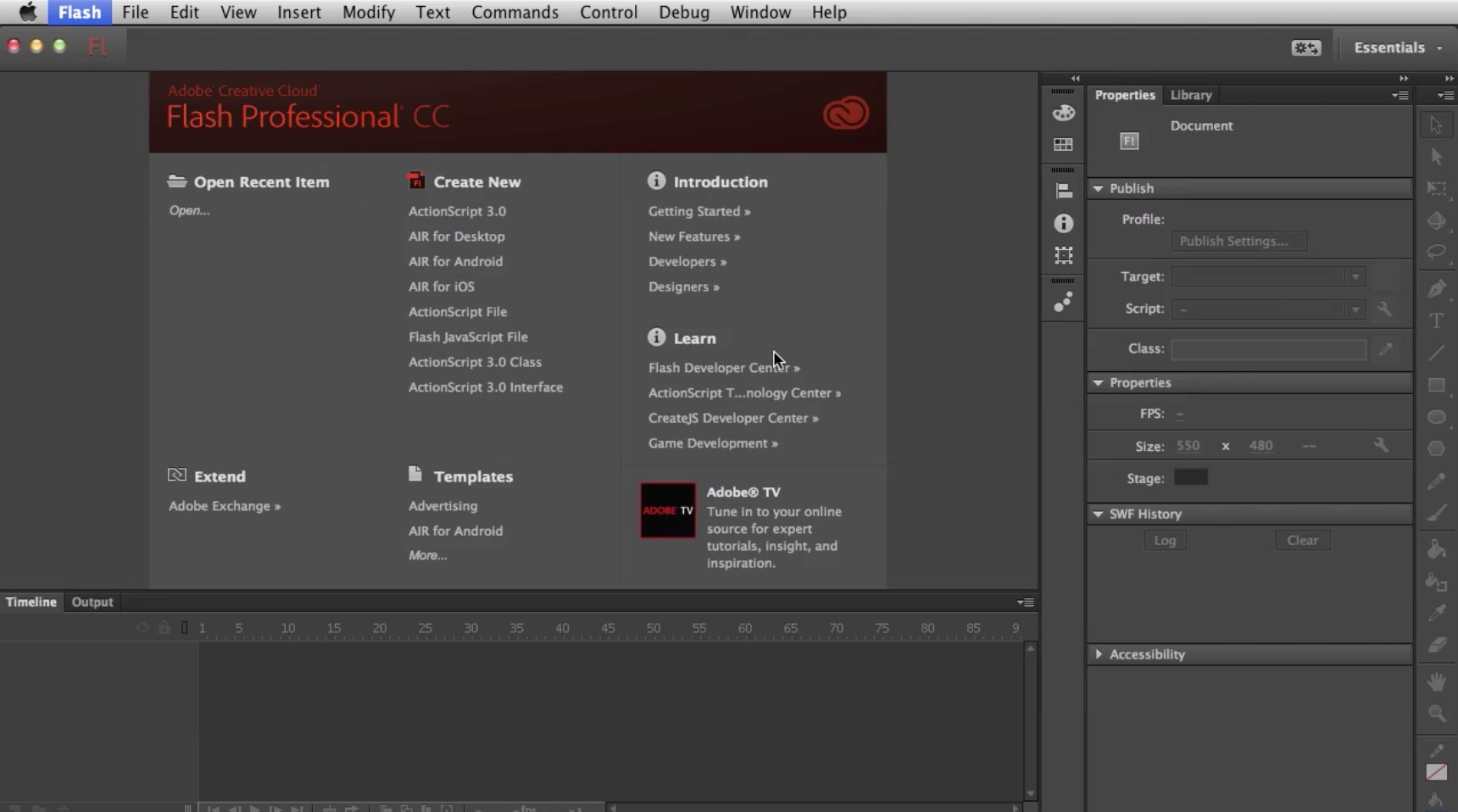Open the Color panel palette icon
Screen dimensions: 1458x812
click(x=1063, y=113)
